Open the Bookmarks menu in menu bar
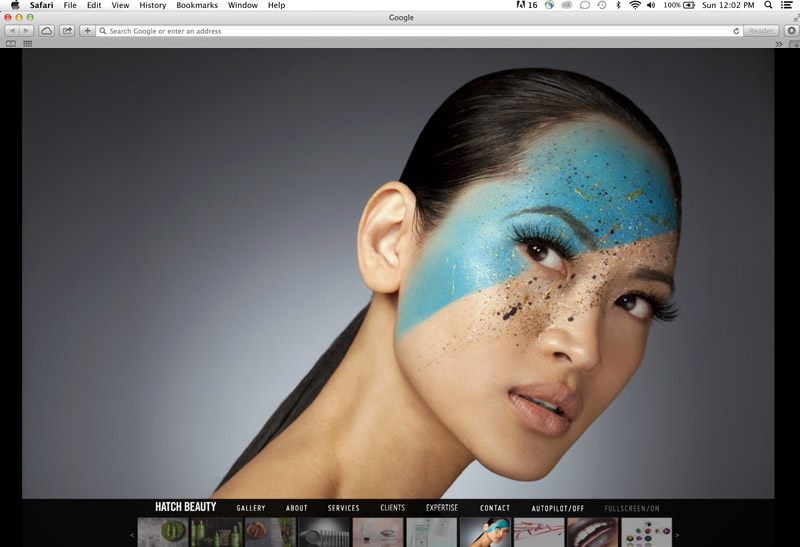The height and width of the screenshot is (547, 800). pyautogui.click(x=196, y=5)
